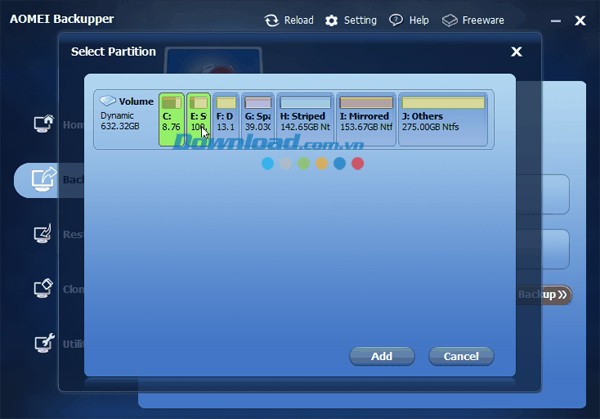
Task: Go to the Restore sidebar icon
Action: [x=44, y=235]
